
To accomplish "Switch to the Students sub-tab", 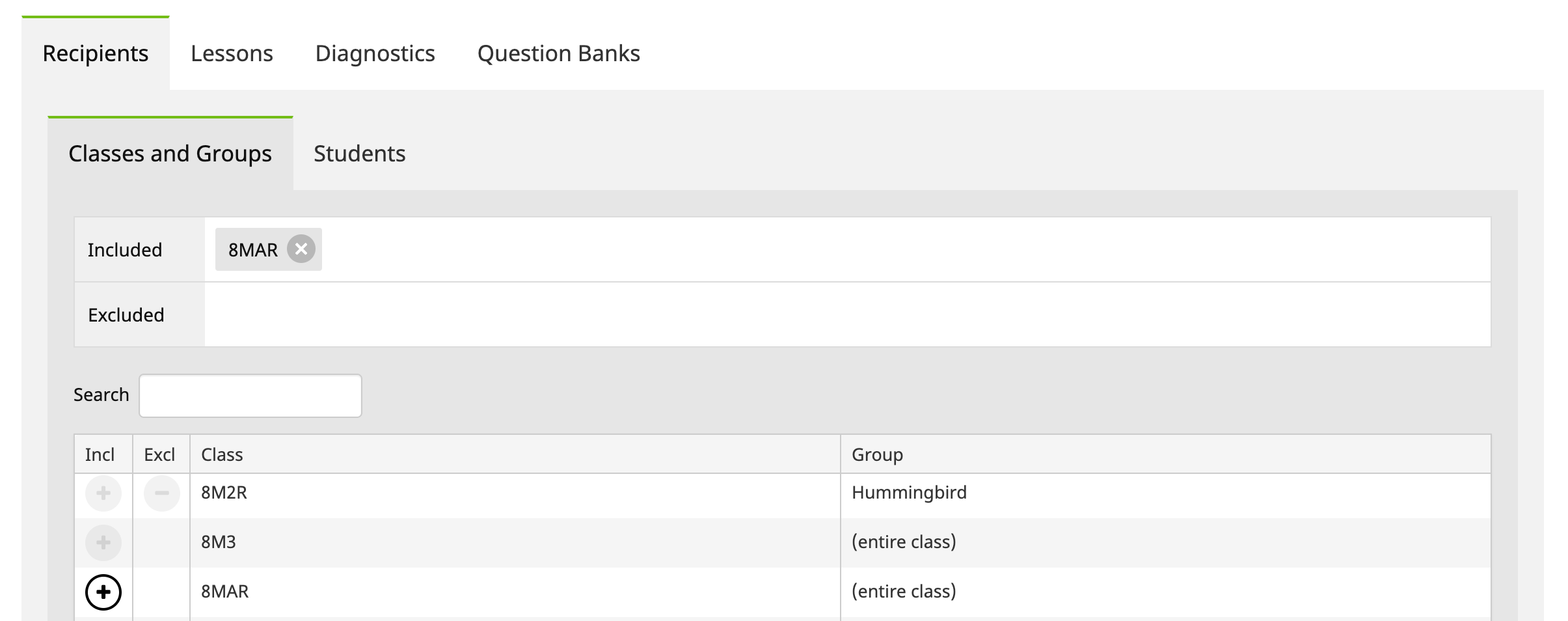I will (x=359, y=154).
